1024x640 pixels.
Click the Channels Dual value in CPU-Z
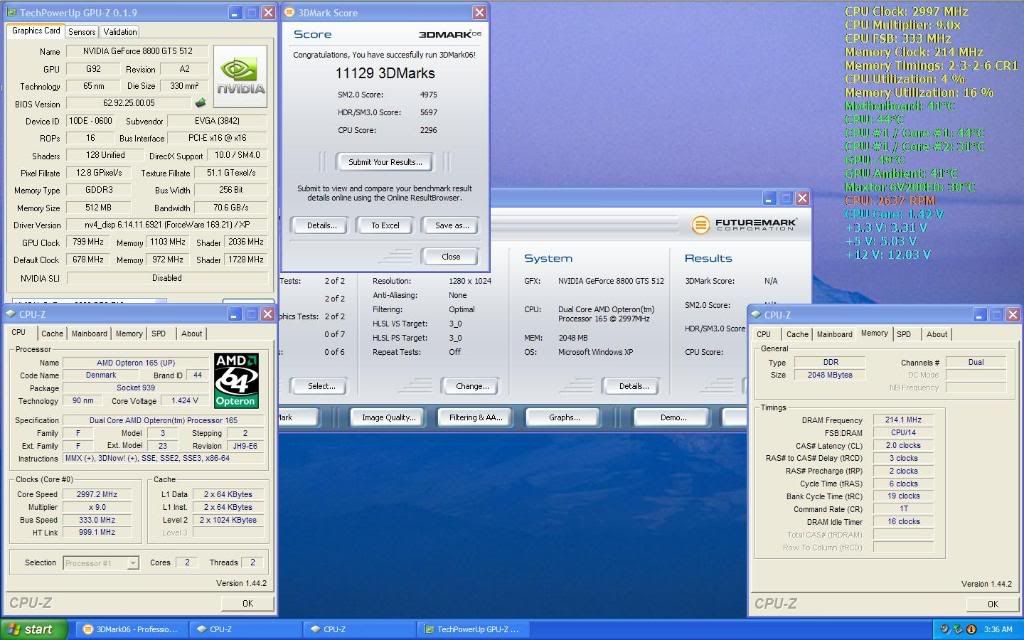click(976, 362)
